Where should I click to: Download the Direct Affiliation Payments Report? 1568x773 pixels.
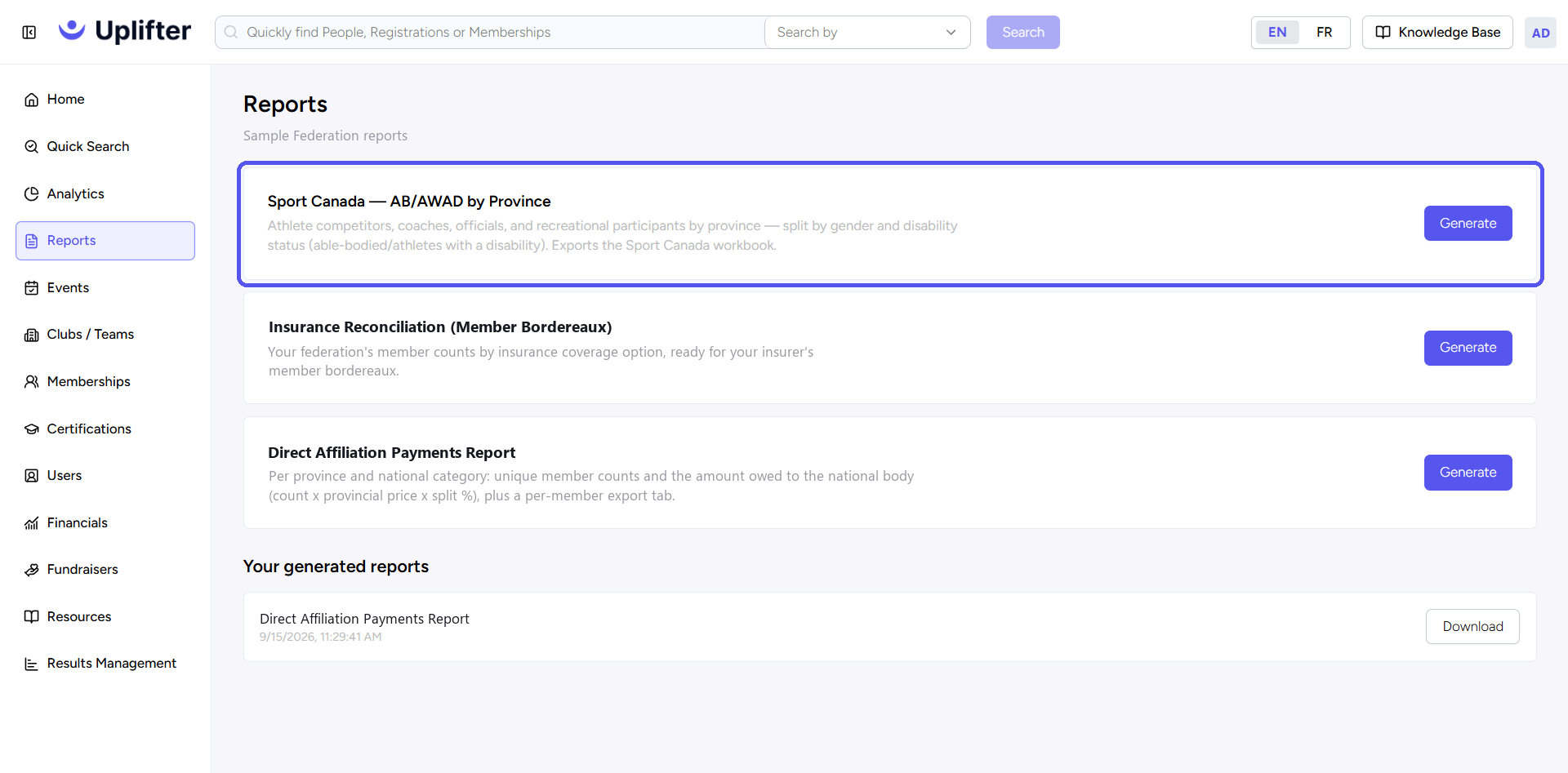click(1472, 627)
